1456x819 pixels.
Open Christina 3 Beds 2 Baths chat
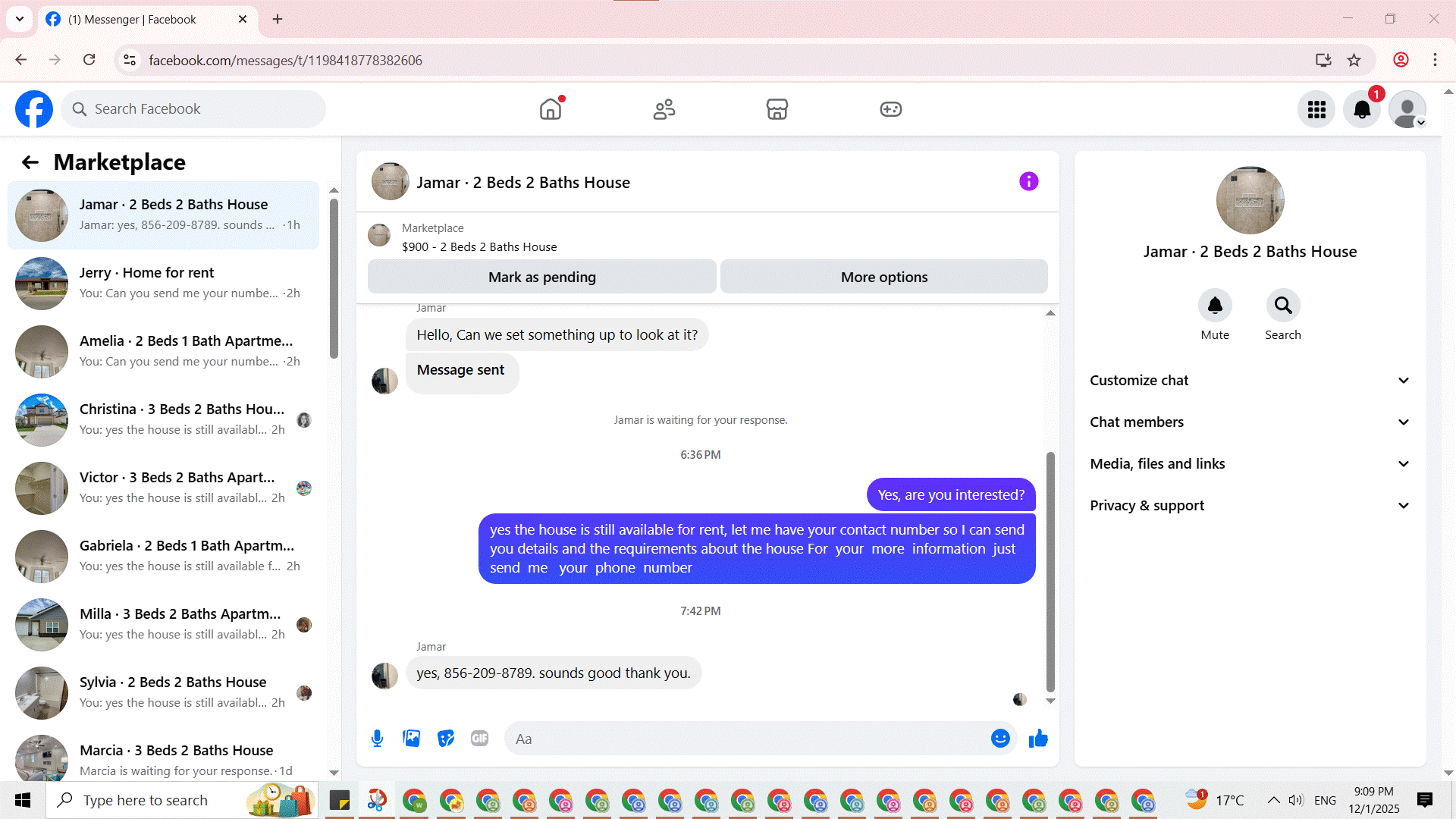(x=164, y=420)
